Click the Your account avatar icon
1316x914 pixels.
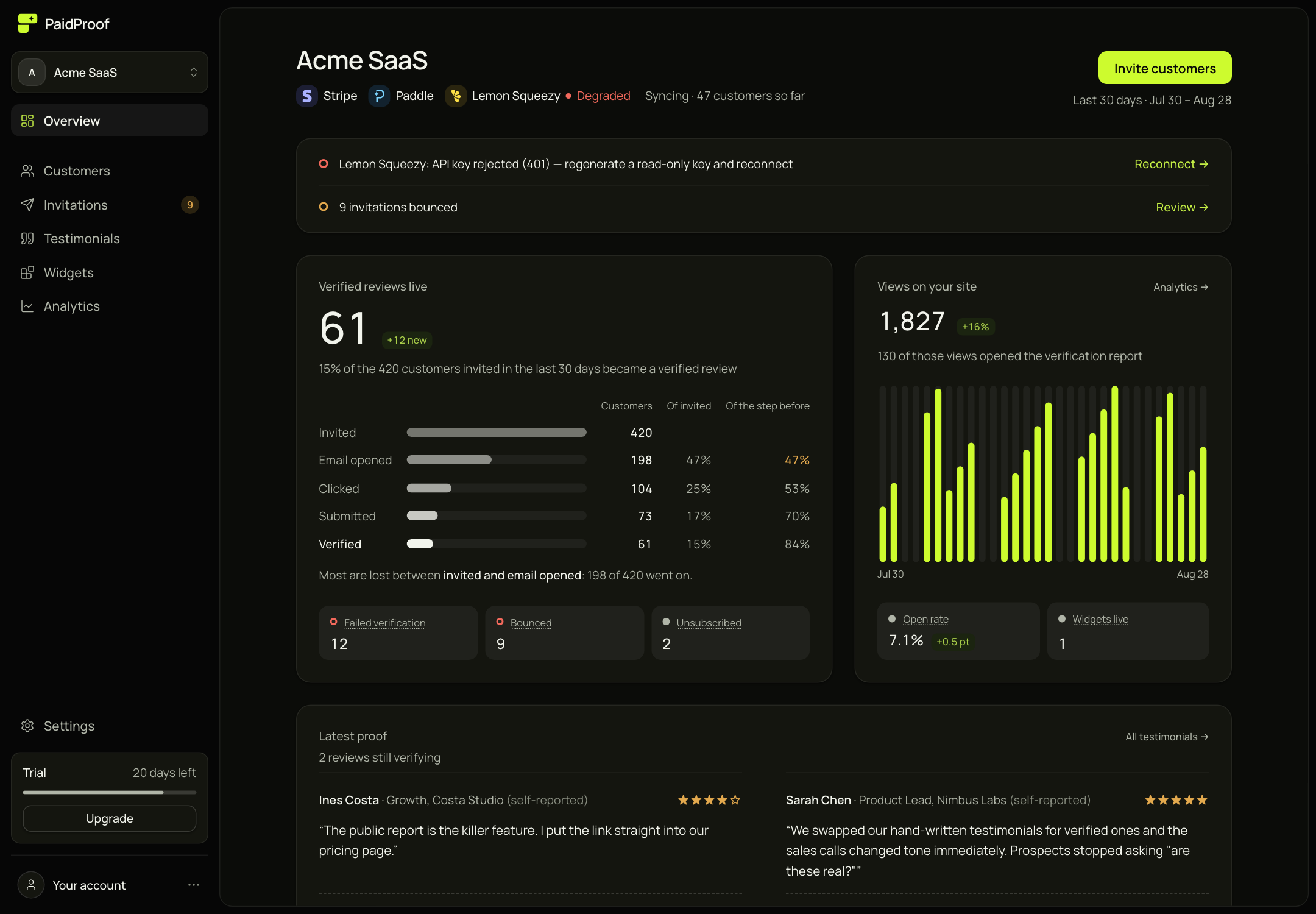coord(31,885)
